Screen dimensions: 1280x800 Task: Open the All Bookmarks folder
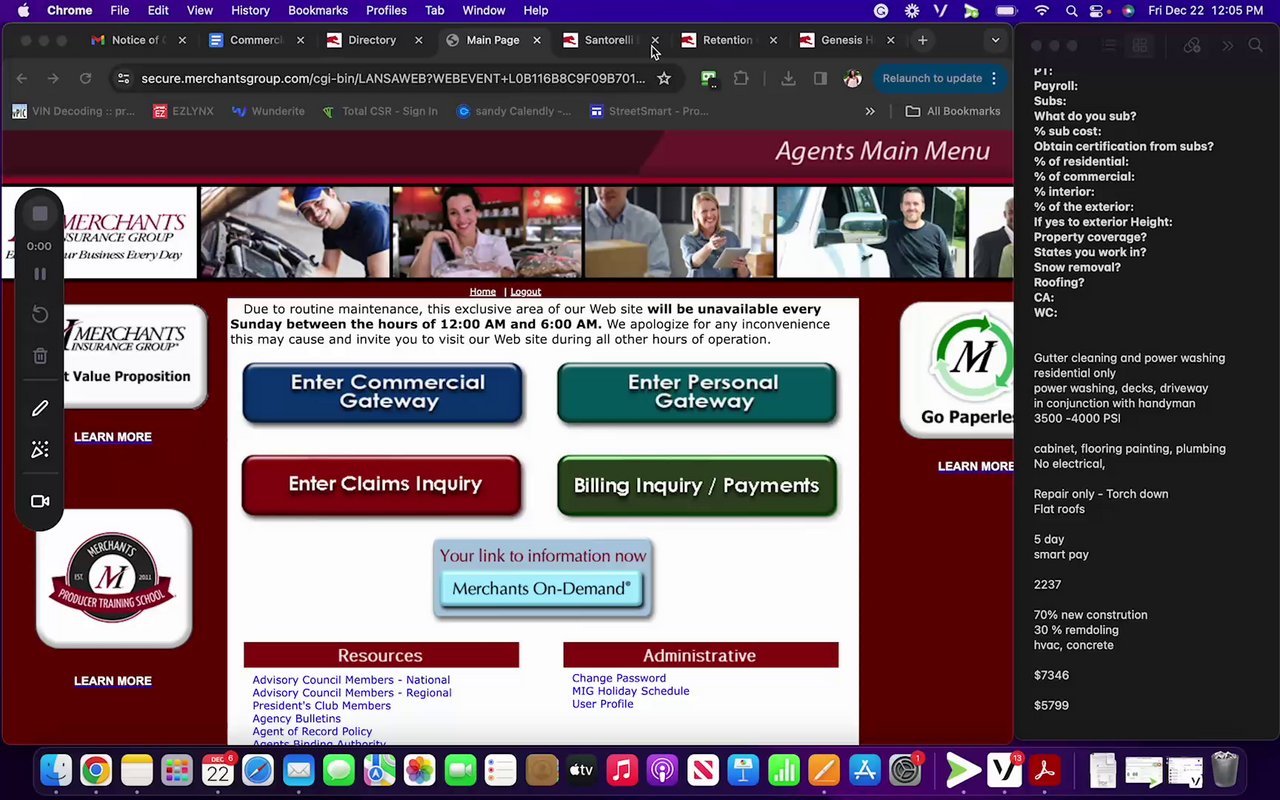point(952,111)
